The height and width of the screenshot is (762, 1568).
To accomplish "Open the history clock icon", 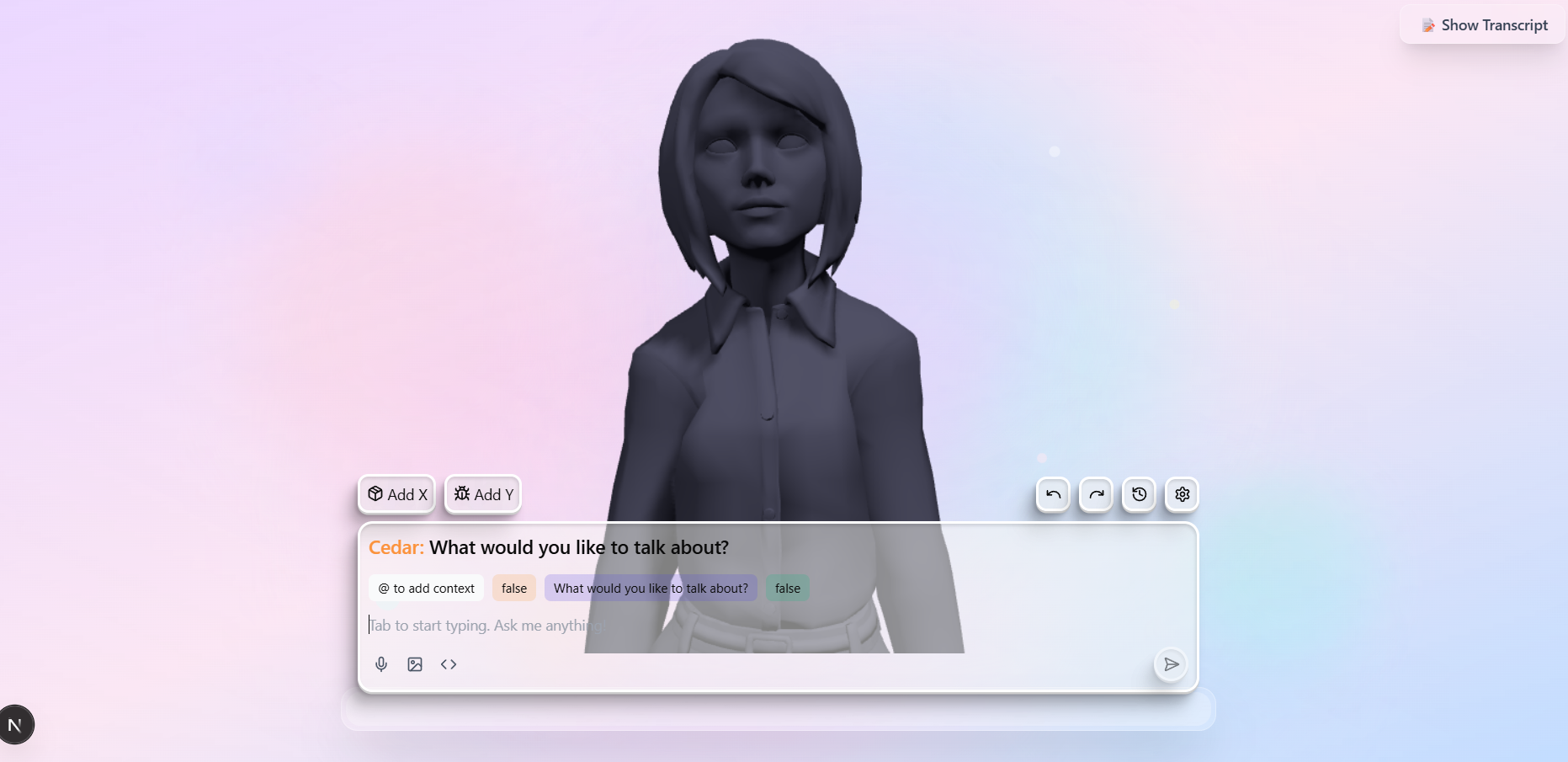I will pyautogui.click(x=1139, y=494).
